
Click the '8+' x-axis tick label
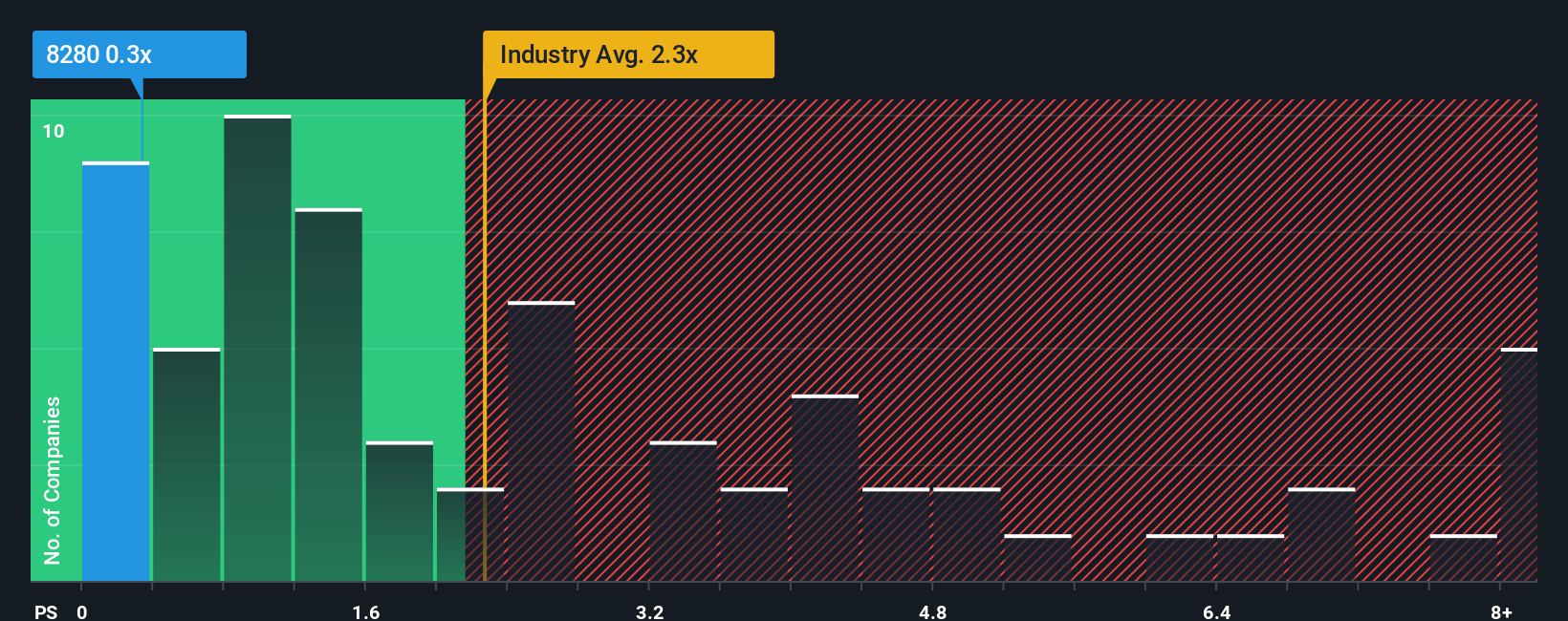point(1501,611)
